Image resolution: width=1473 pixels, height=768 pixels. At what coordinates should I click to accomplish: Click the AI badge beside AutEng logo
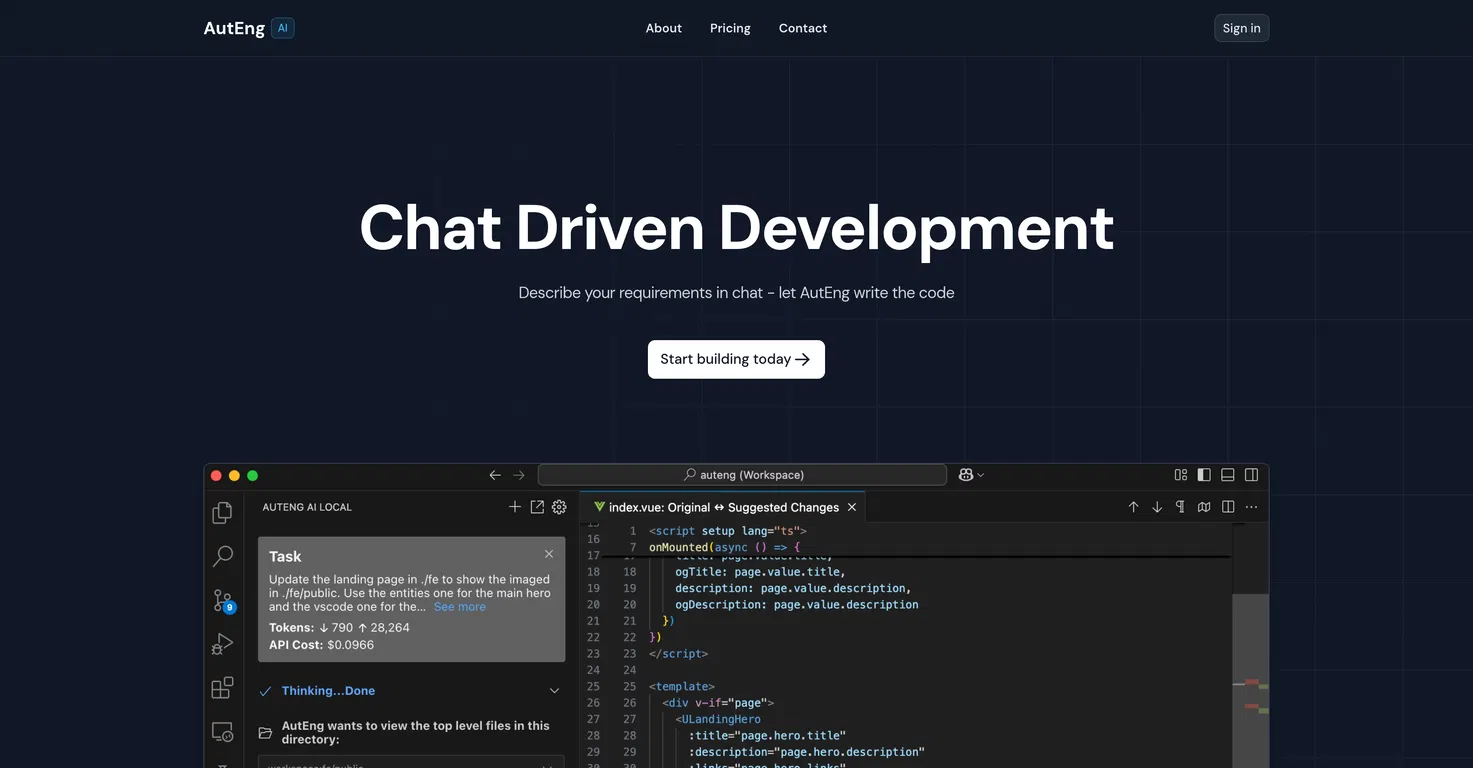click(x=283, y=28)
